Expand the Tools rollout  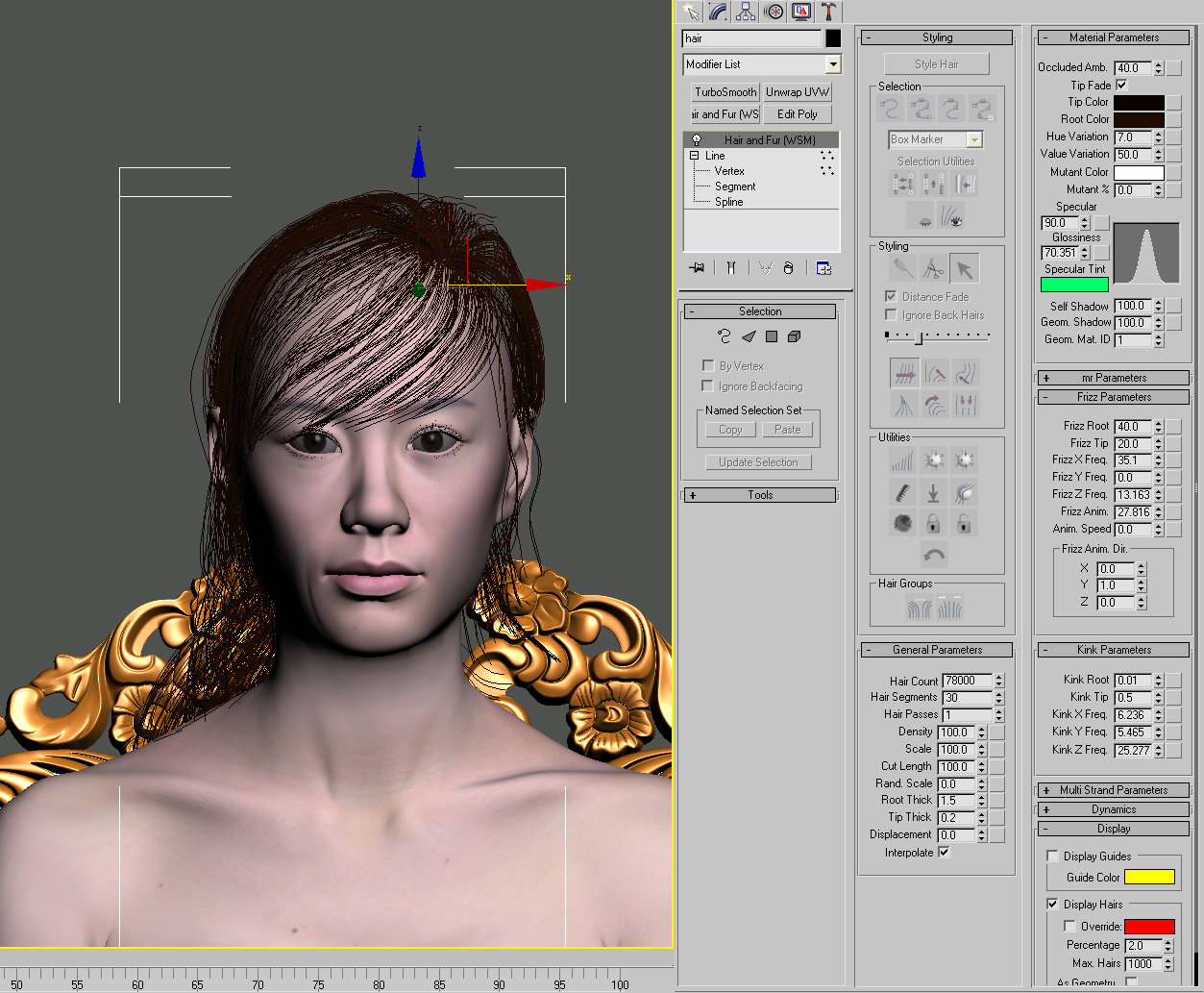(760, 495)
